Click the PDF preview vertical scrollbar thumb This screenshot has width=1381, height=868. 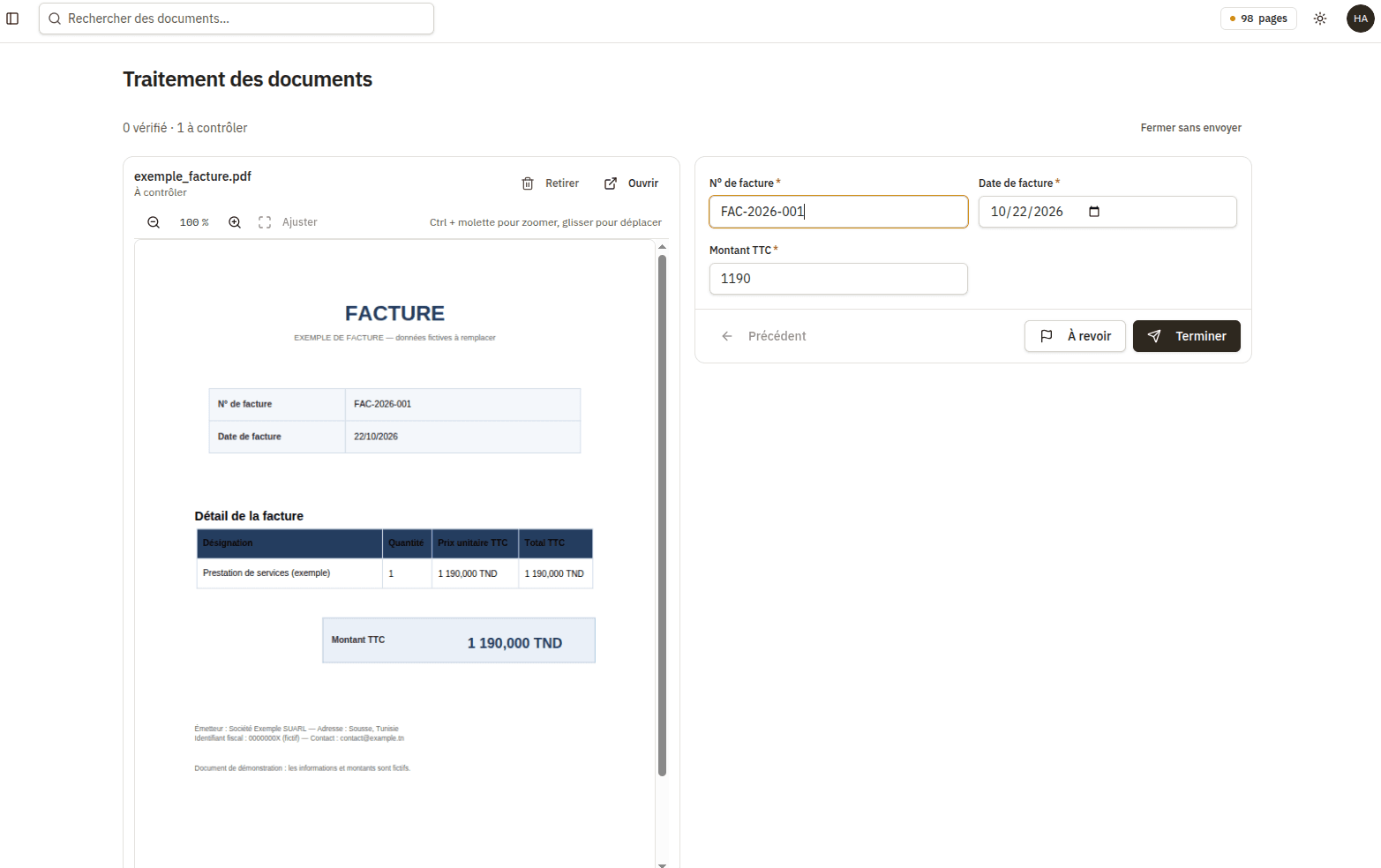tap(662, 516)
